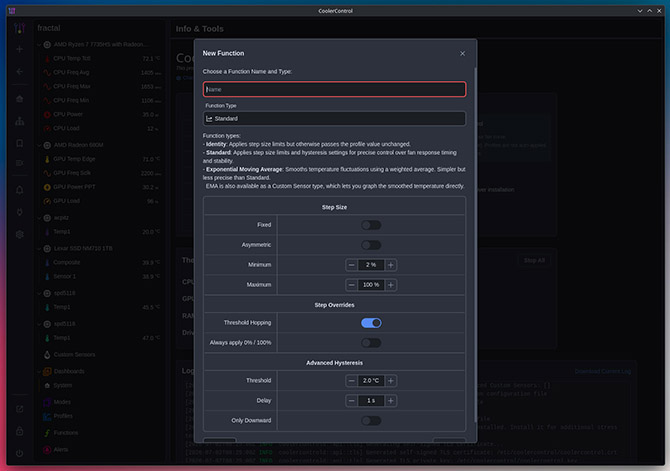Collapse the AMD Ryzen 7 device group
670x471 pixels.
[39, 44]
